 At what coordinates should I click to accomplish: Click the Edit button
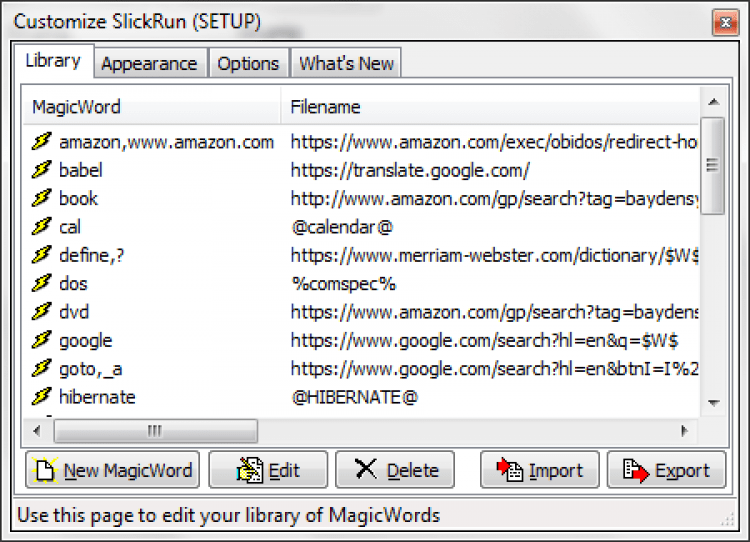click(x=268, y=470)
